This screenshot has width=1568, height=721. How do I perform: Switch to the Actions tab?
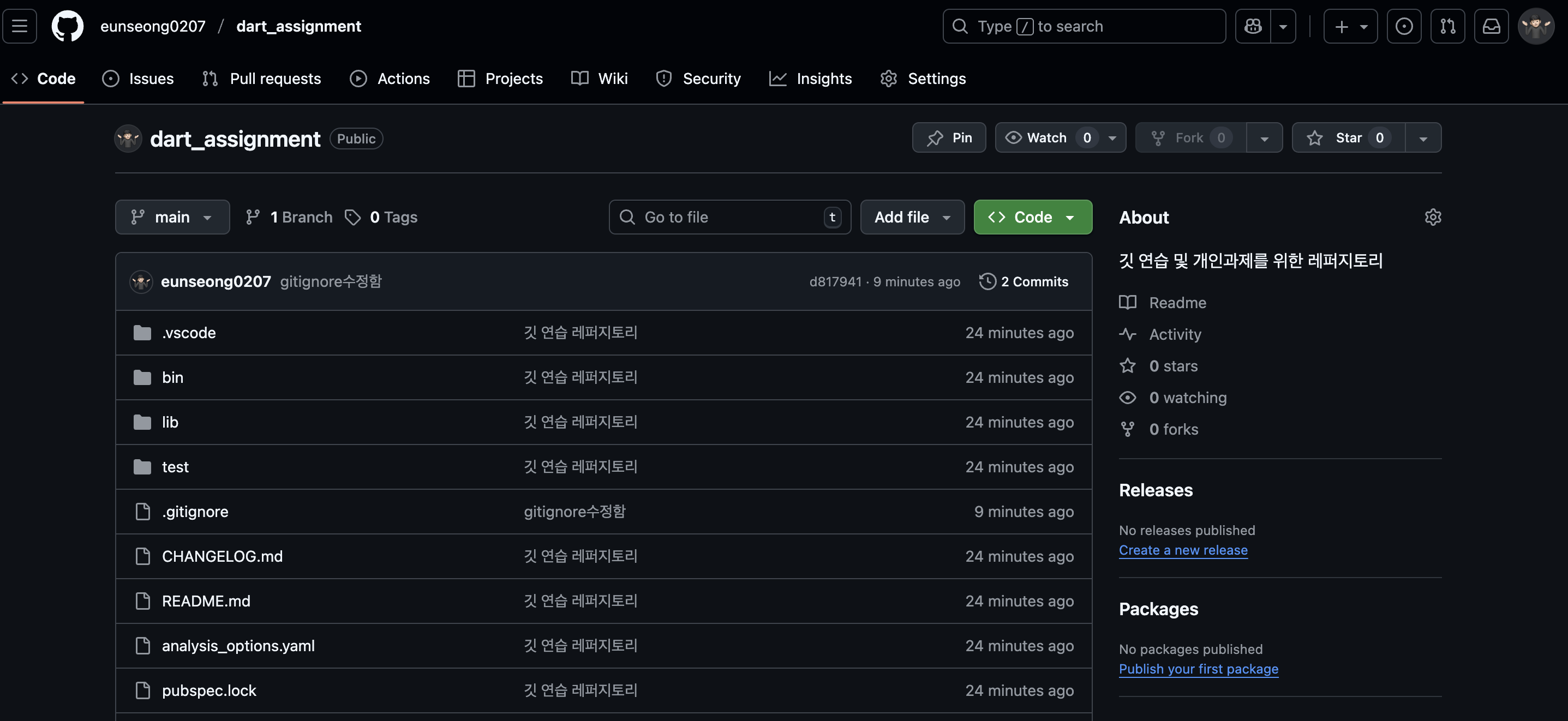point(390,79)
